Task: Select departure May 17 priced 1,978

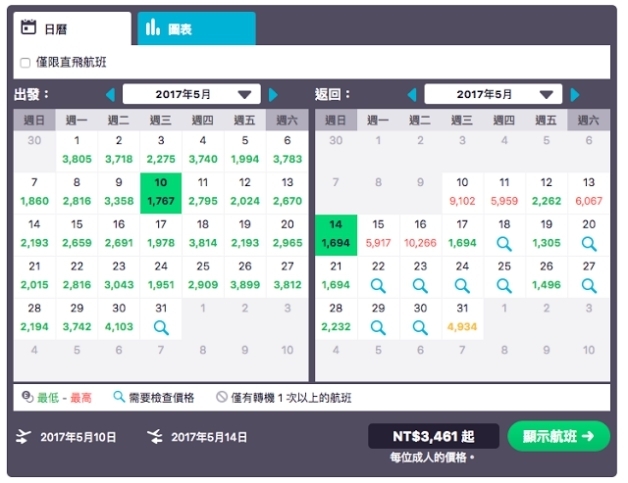Action: coord(161,235)
